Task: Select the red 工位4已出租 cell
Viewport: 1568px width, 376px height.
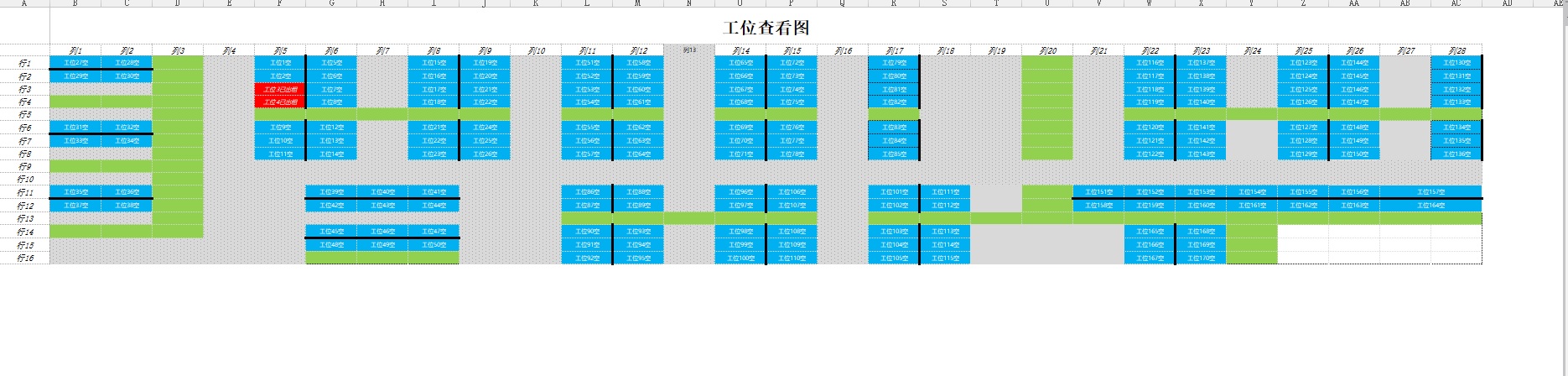Action: 280,102
